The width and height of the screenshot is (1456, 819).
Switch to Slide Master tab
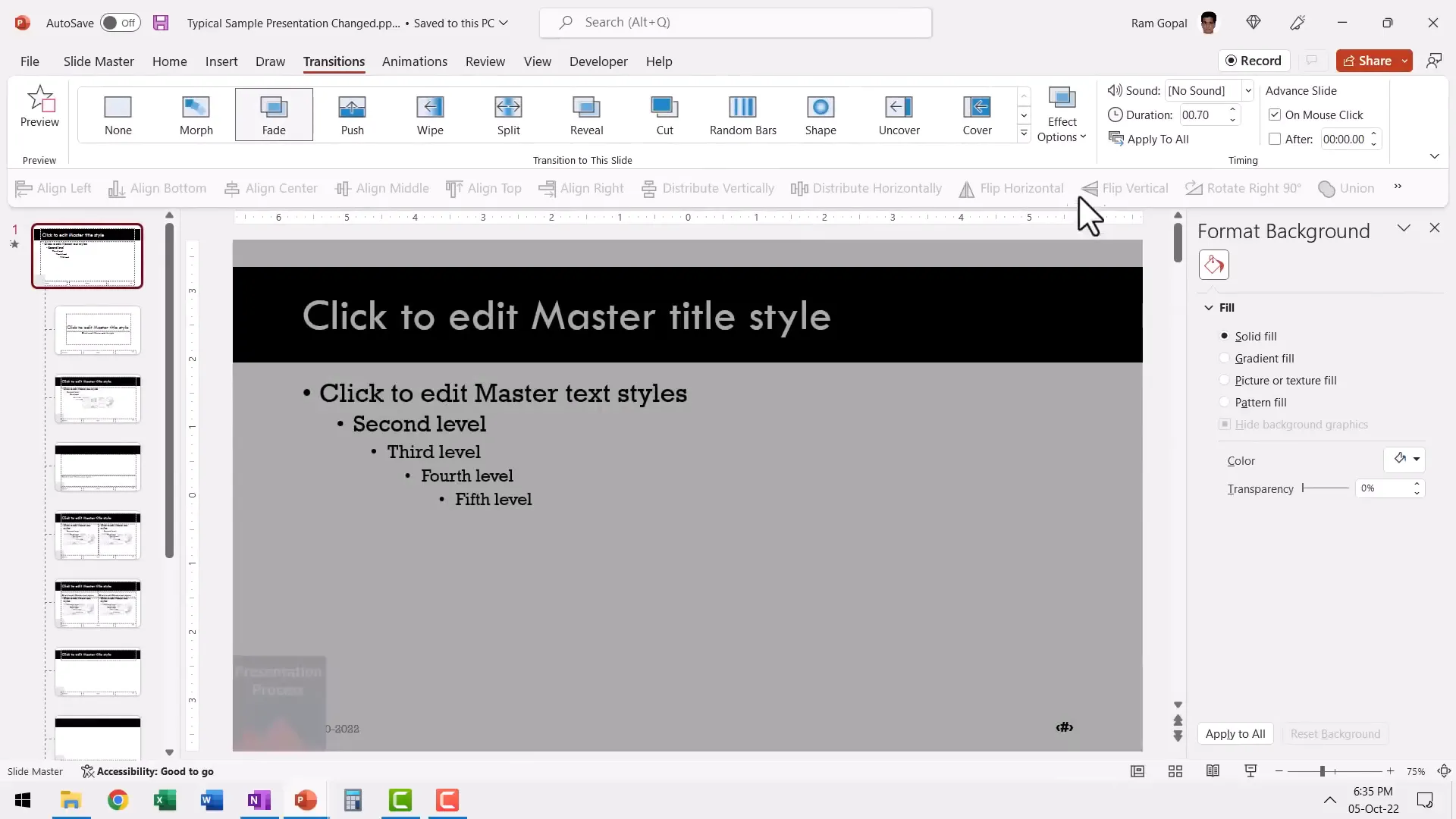click(x=99, y=61)
